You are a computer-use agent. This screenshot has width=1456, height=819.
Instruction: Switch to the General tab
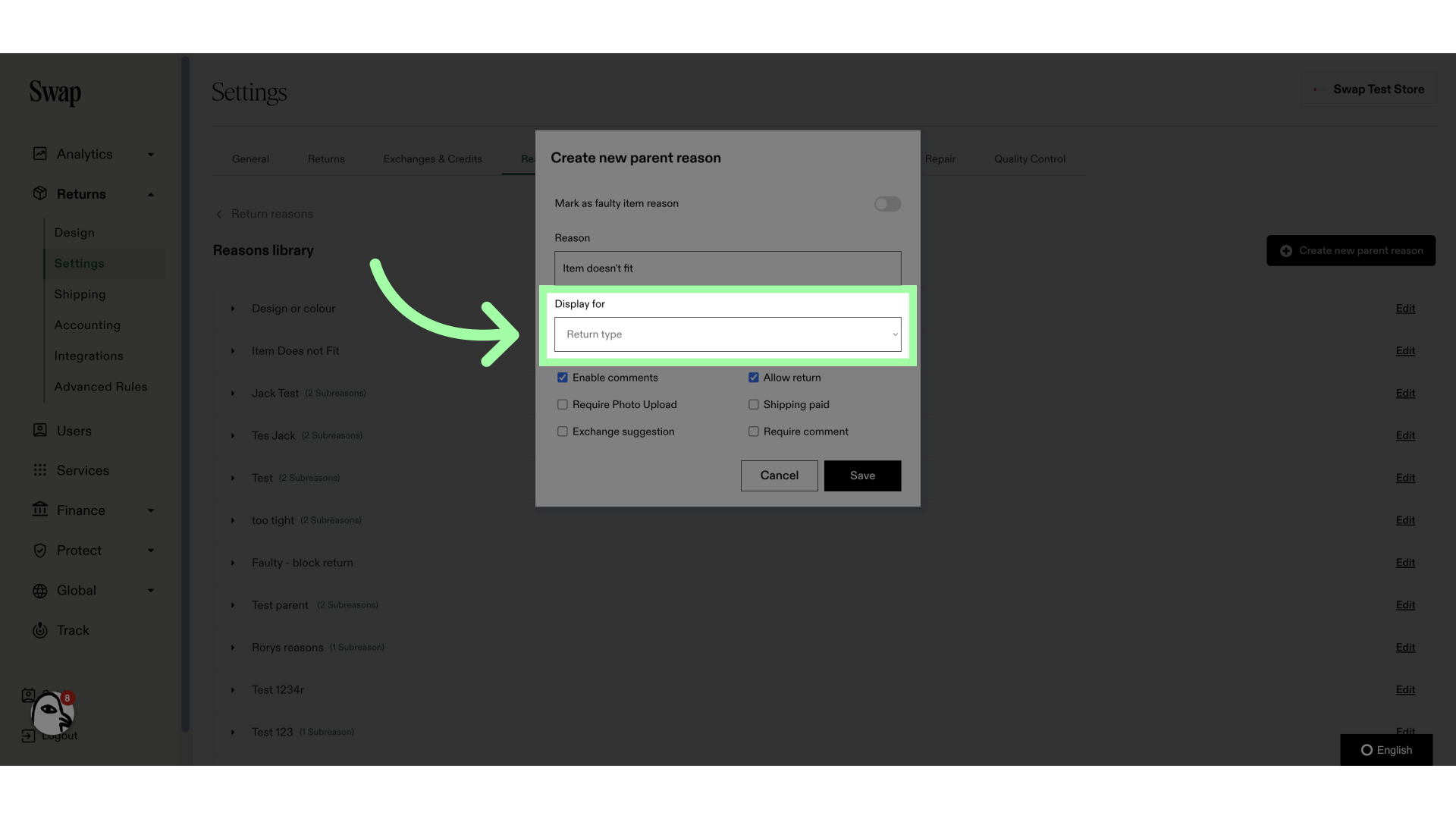click(x=250, y=159)
